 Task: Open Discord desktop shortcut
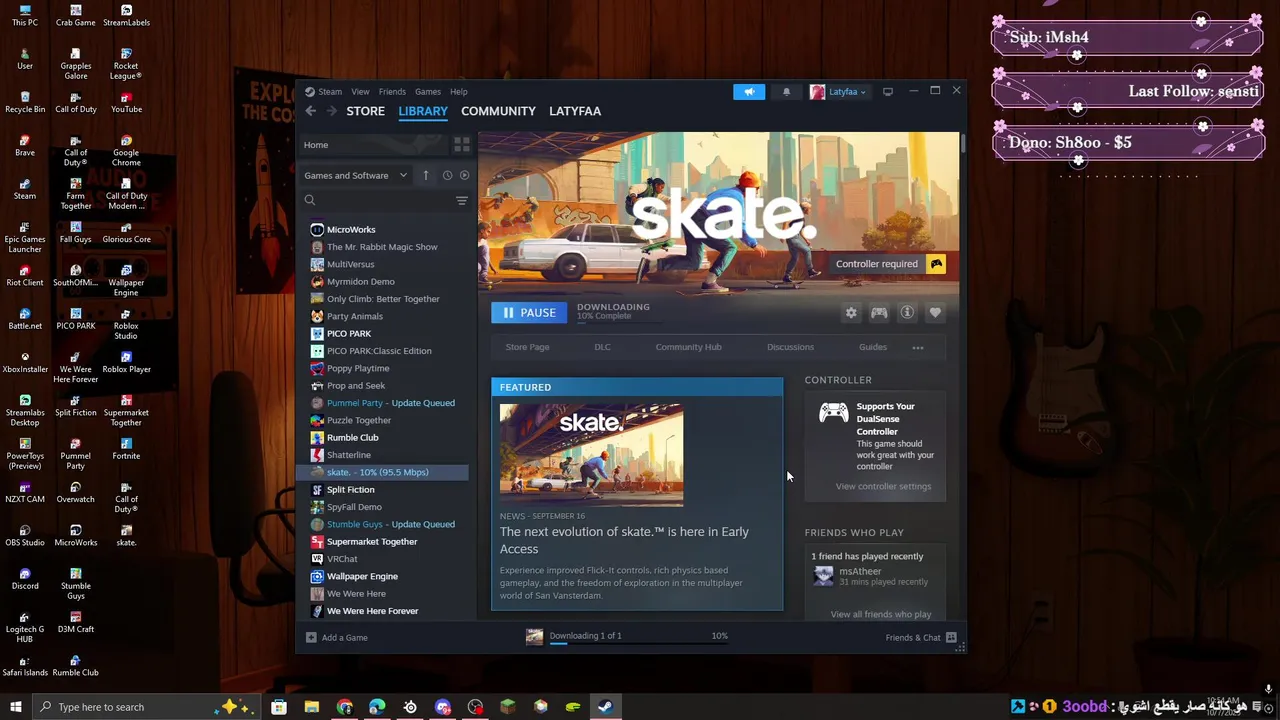coord(25,577)
